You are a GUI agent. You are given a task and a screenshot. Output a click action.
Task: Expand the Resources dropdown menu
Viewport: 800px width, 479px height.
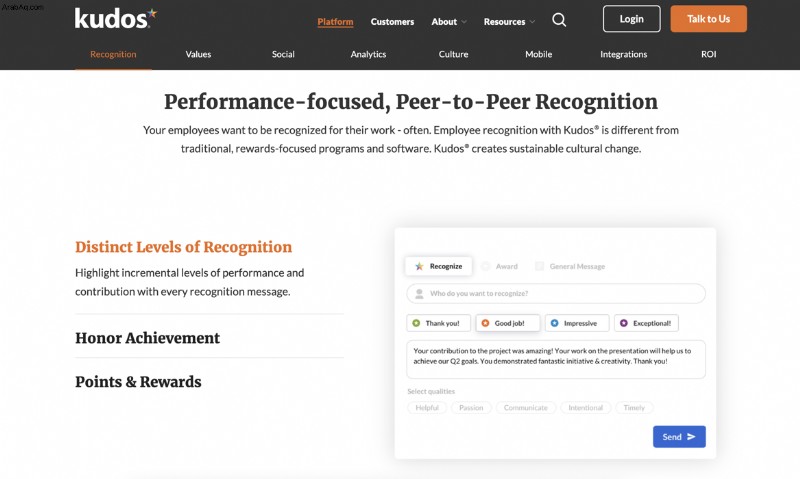[509, 21]
